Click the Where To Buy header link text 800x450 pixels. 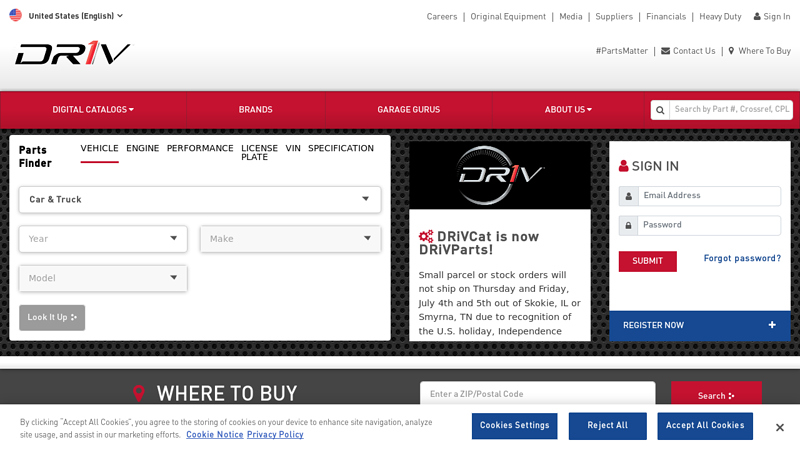764,51
